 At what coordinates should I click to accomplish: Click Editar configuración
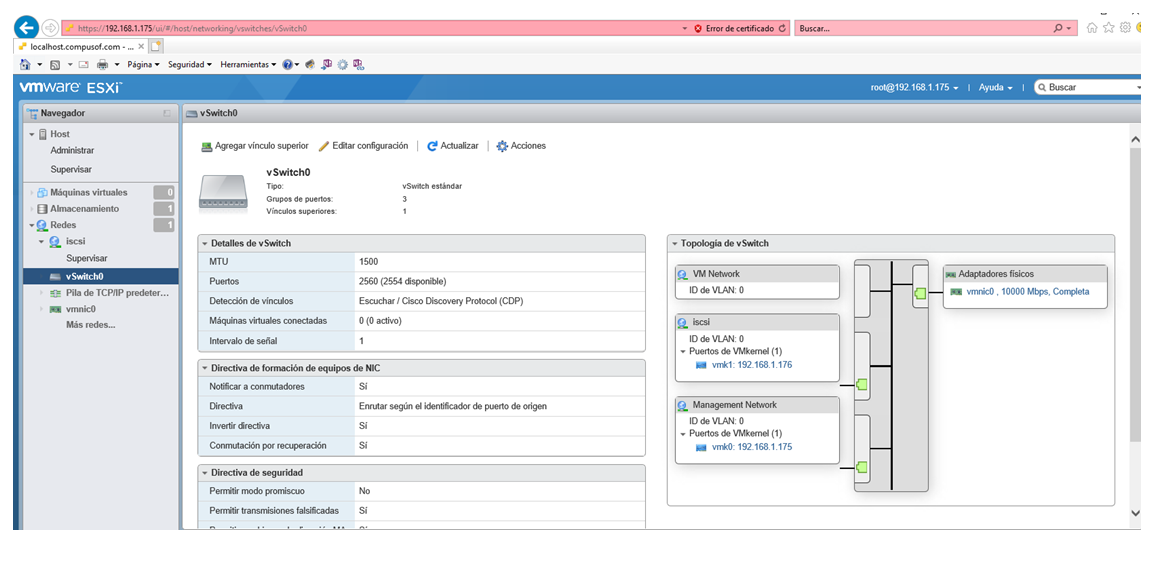click(363, 146)
